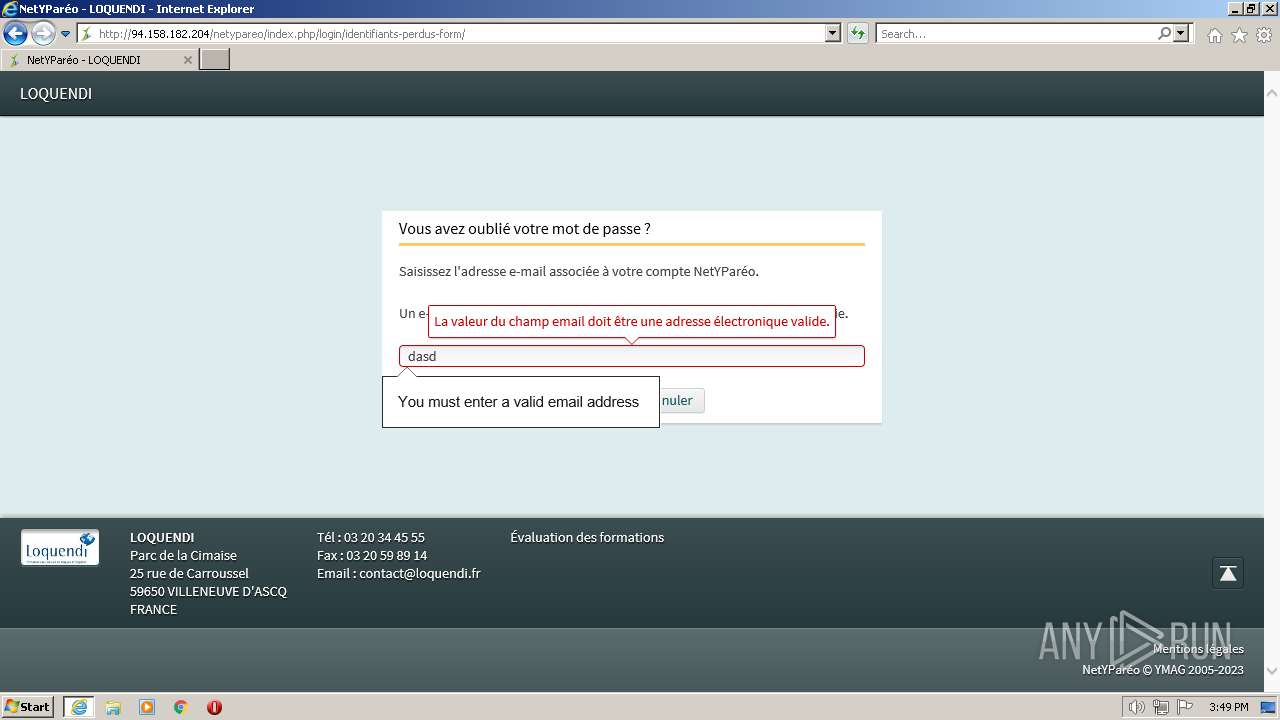Click the browser Back arrow button
1280x720 pixels.
coord(15,34)
